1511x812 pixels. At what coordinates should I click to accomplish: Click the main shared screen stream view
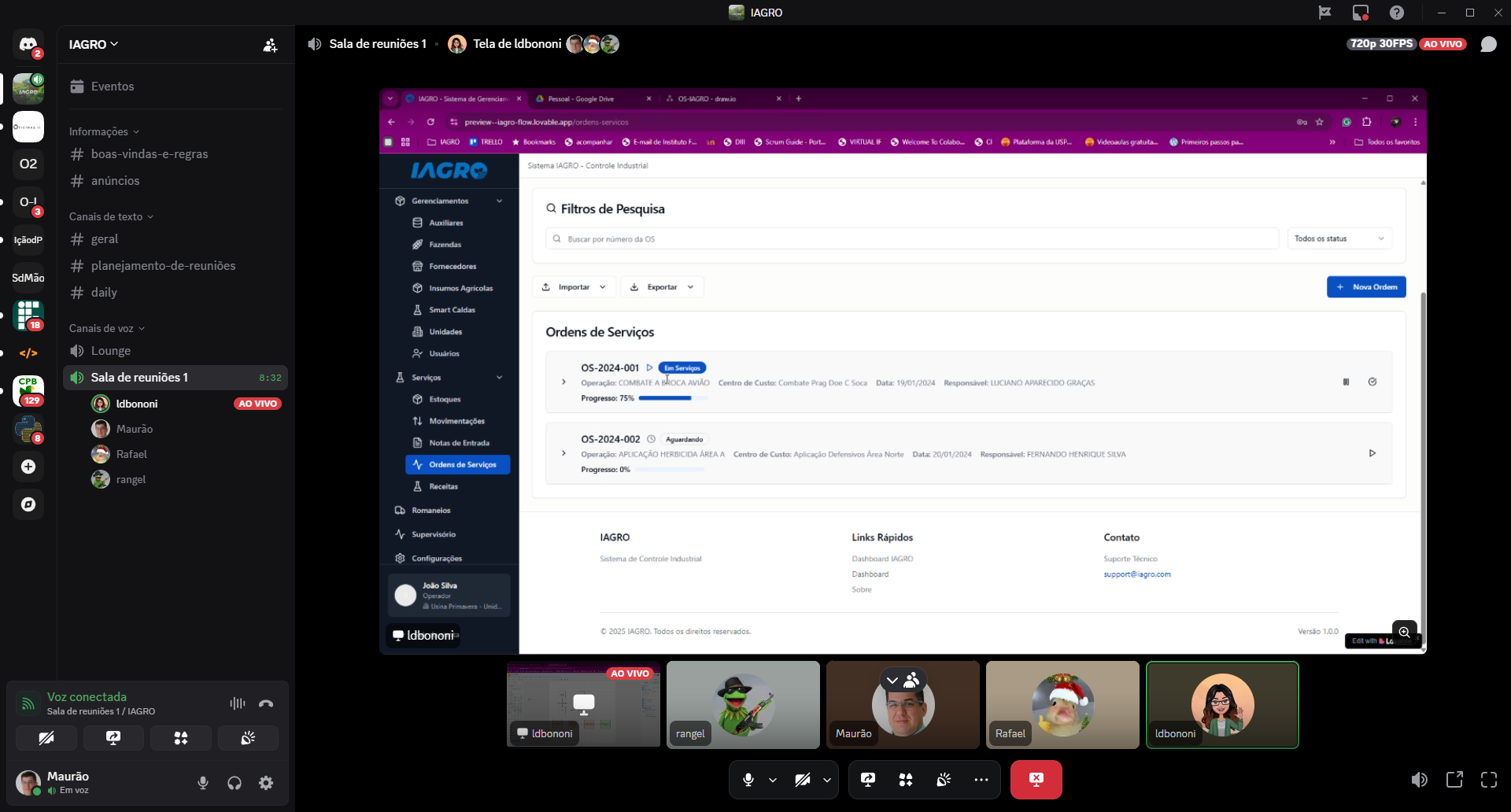click(x=903, y=371)
